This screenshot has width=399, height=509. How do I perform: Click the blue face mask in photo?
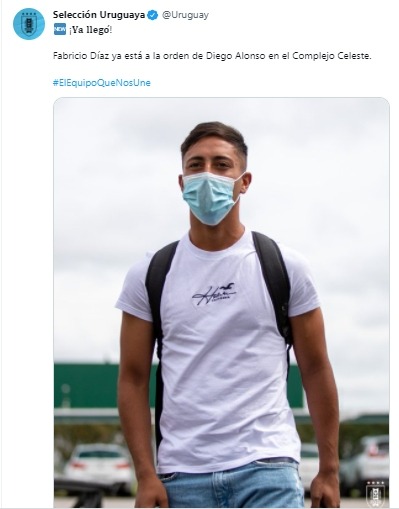pyautogui.click(x=212, y=197)
